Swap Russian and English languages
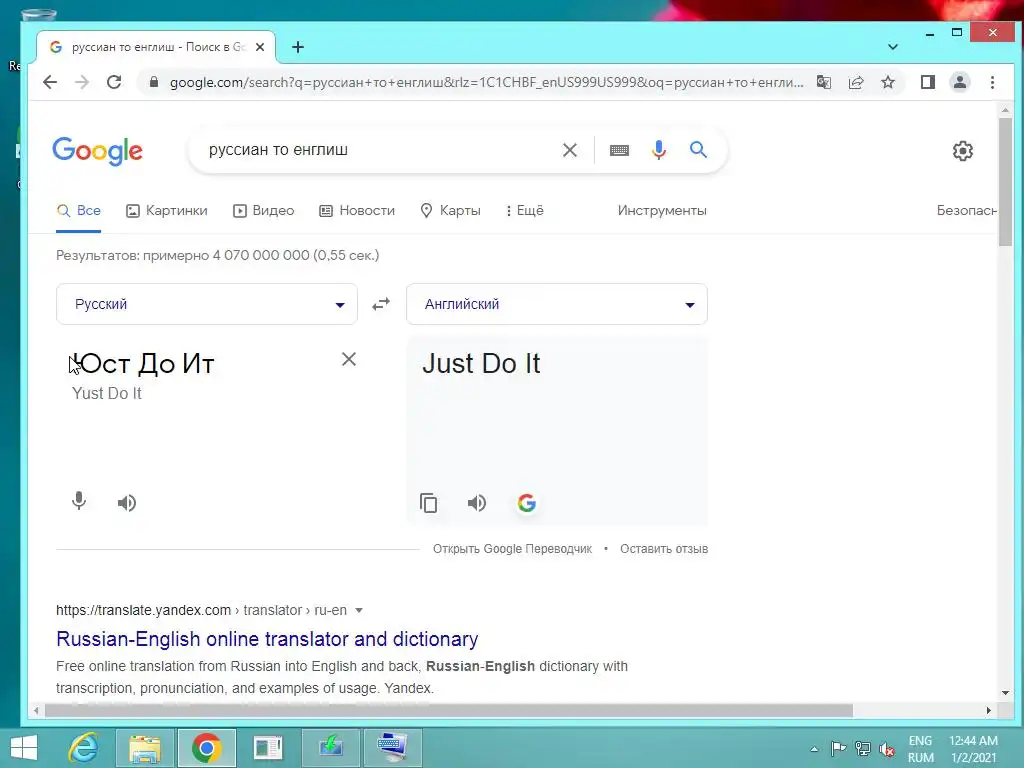The height and width of the screenshot is (768, 1024). tap(381, 304)
